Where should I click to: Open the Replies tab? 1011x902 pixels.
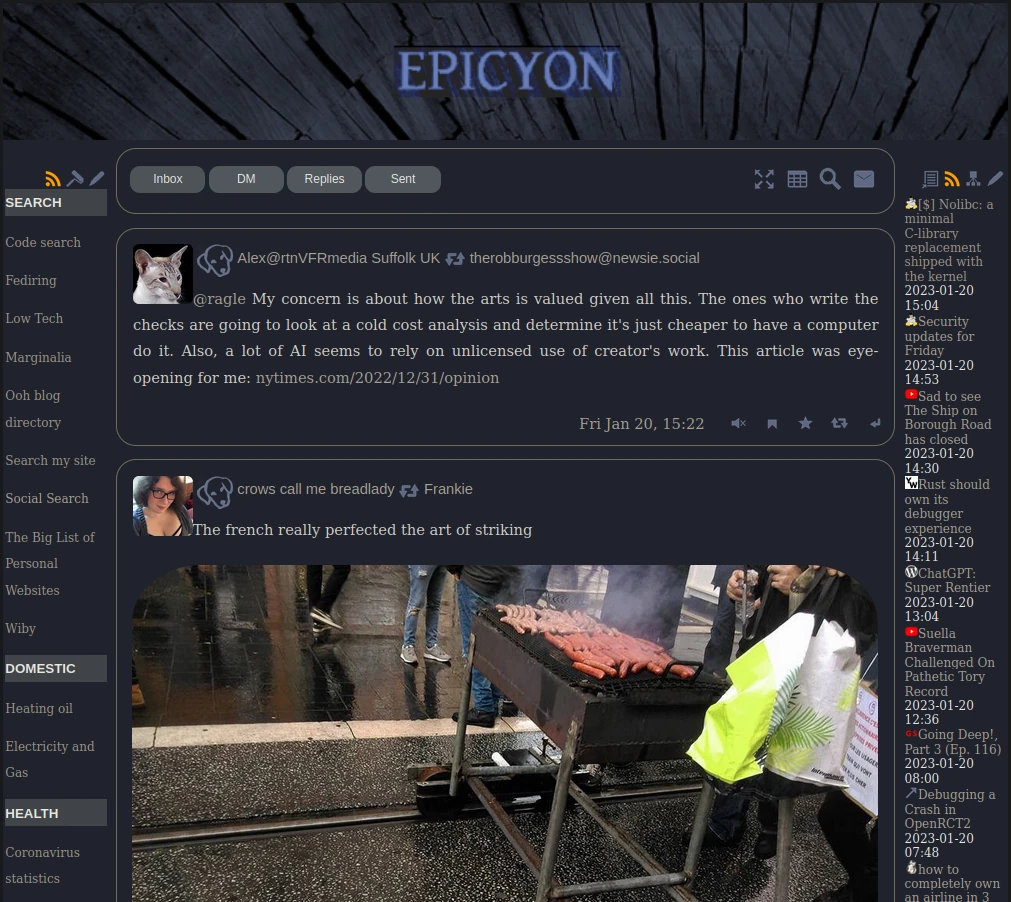click(x=324, y=179)
